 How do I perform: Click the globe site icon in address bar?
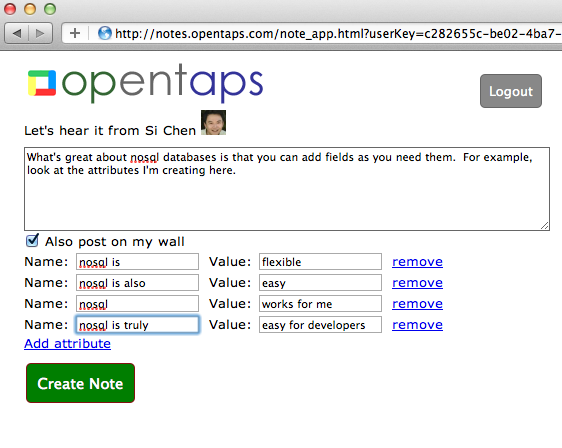(x=105, y=33)
